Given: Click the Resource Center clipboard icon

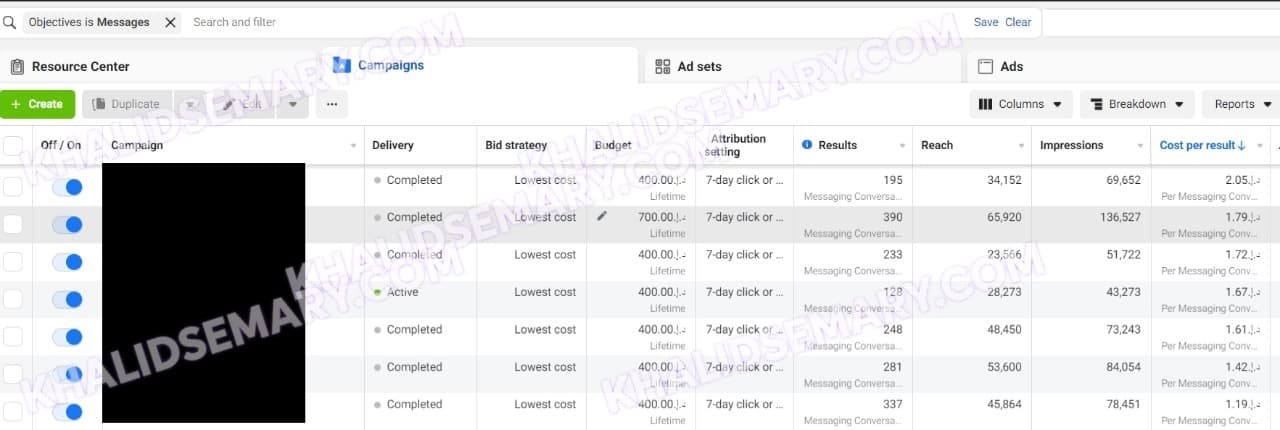Looking at the screenshot, I should [x=17, y=67].
